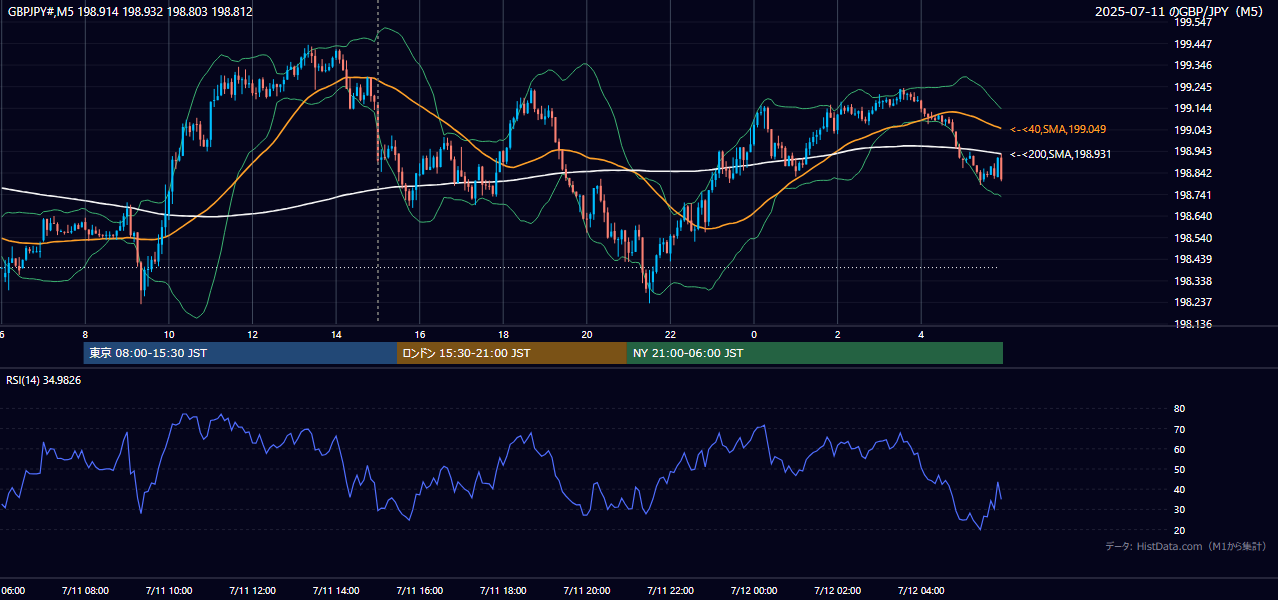Click price axis value 199.245
Screen dimensions: 1278x600
(x=1194, y=87)
